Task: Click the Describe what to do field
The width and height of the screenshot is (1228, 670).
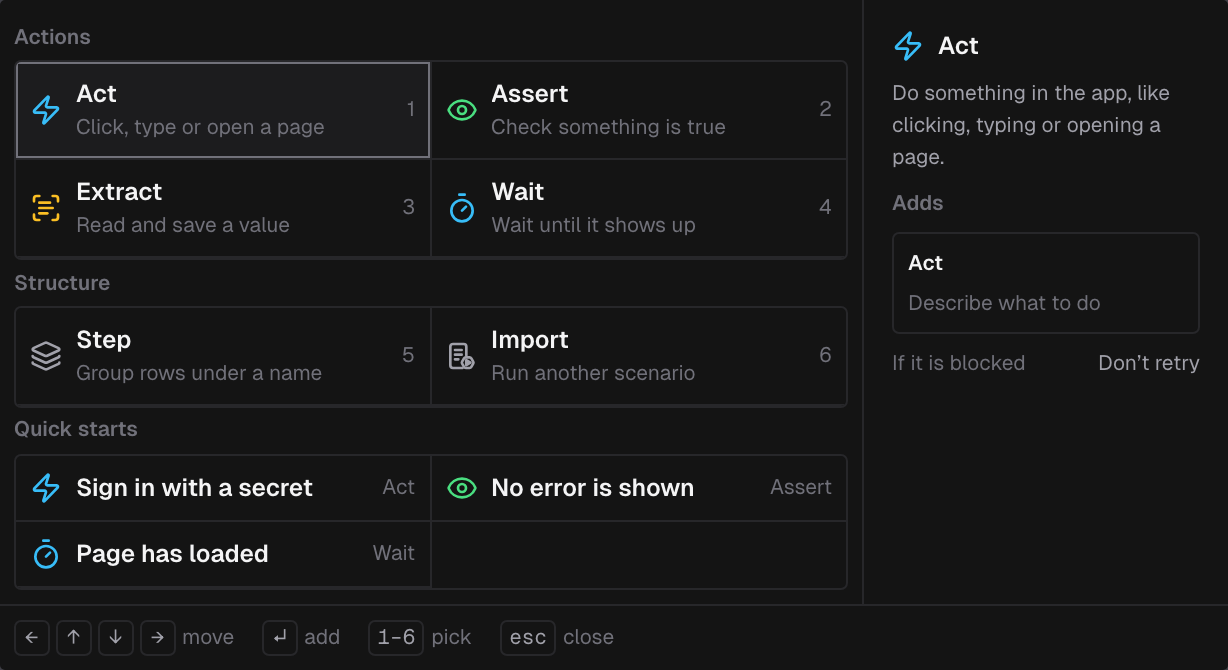Action: pyautogui.click(x=1004, y=303)
